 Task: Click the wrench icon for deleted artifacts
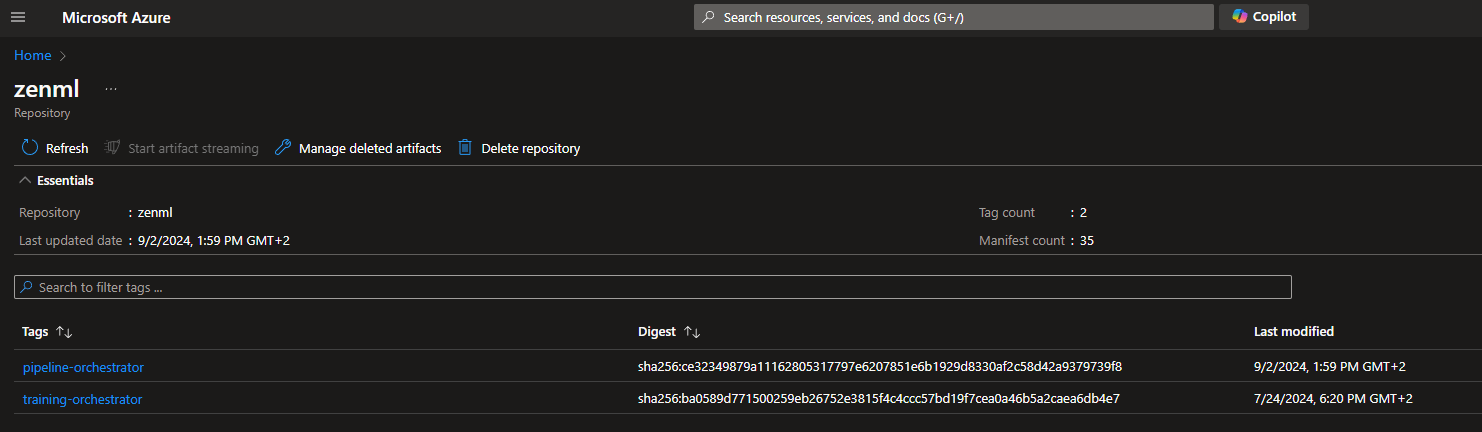point(283,148)
